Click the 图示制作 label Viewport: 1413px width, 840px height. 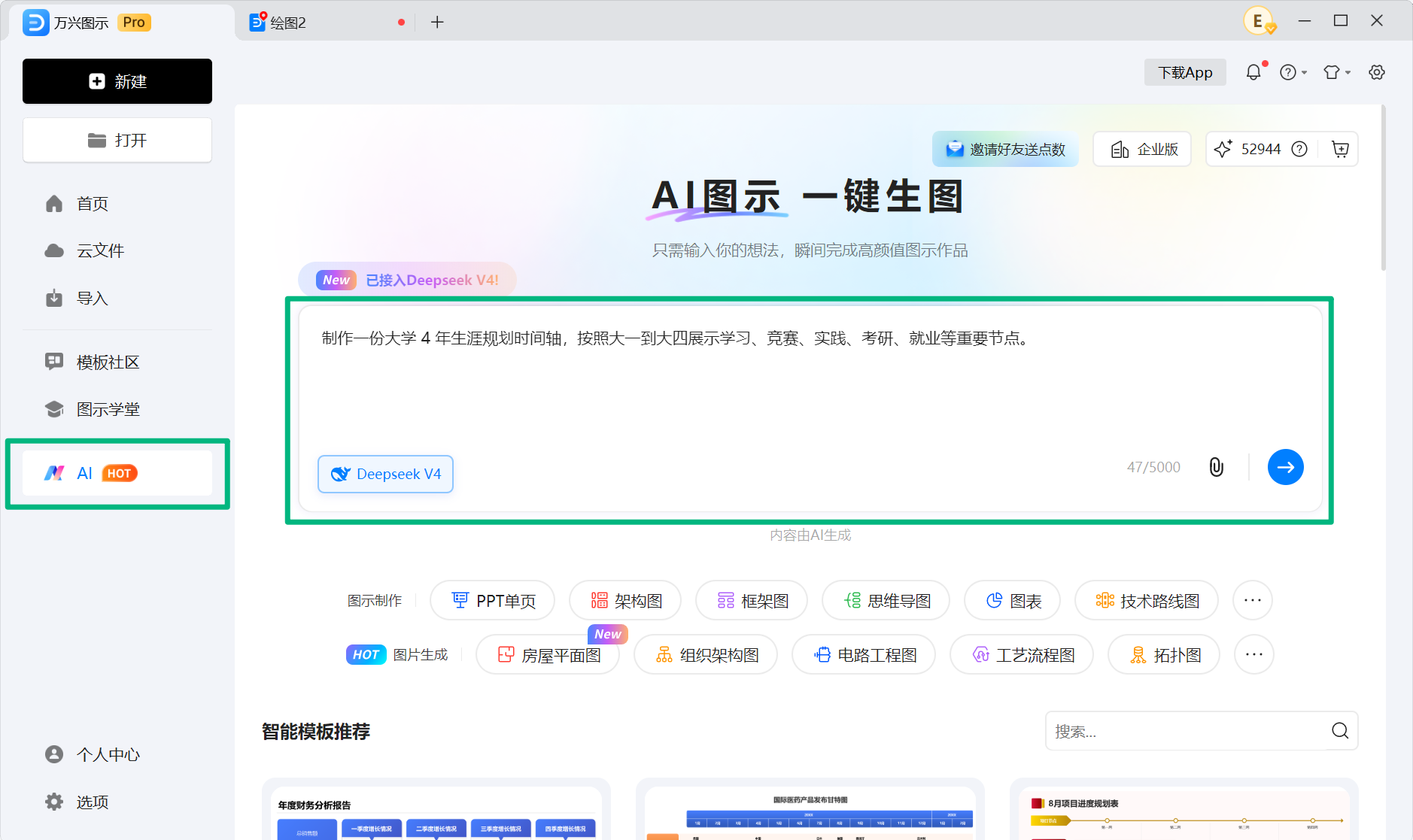click(x=375, y=600)
